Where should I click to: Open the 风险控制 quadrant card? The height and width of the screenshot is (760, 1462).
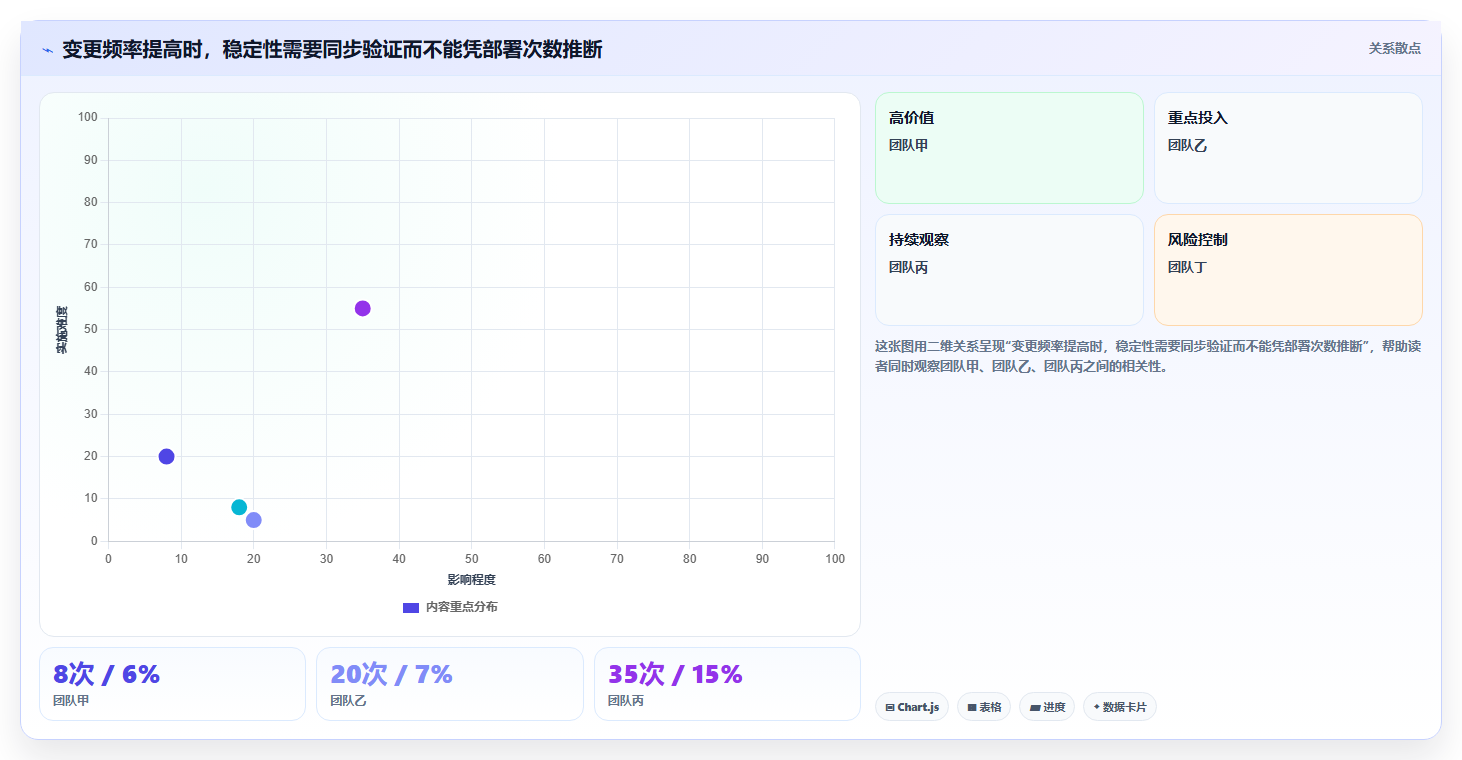tap(1288, 270)
